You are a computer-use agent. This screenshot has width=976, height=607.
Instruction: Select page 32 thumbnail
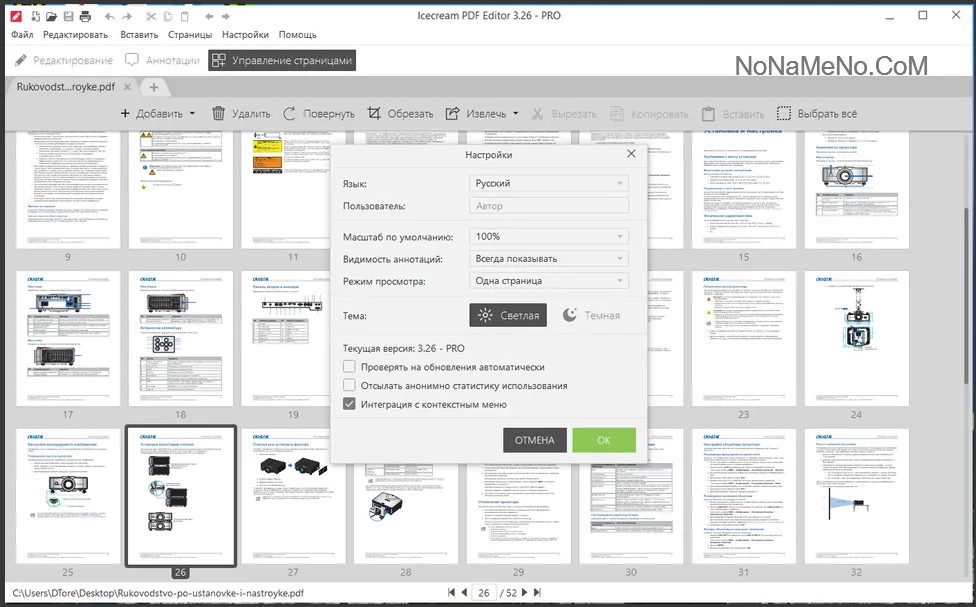click(x=856, y=495)
